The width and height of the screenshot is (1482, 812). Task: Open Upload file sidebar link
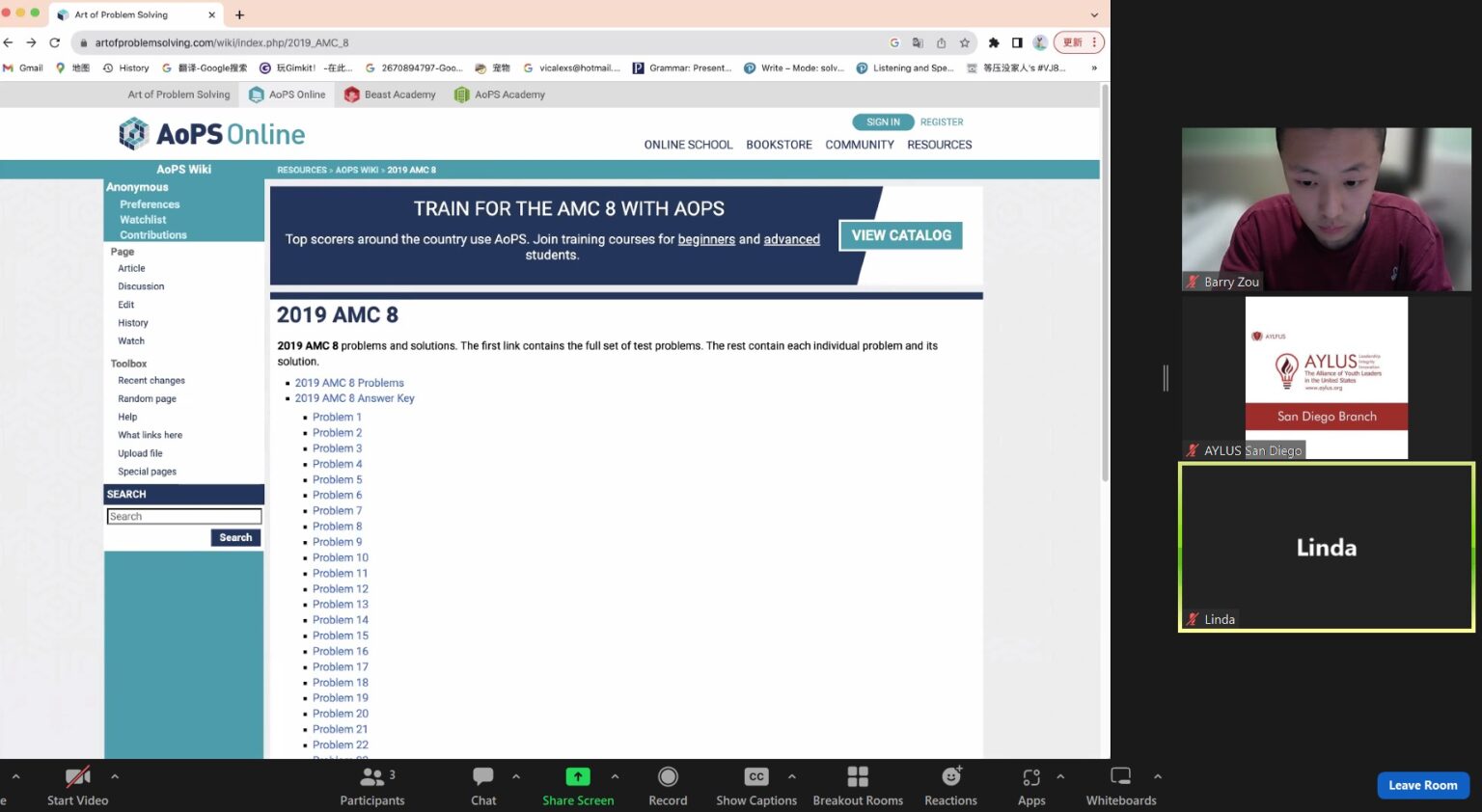(140, 453)
